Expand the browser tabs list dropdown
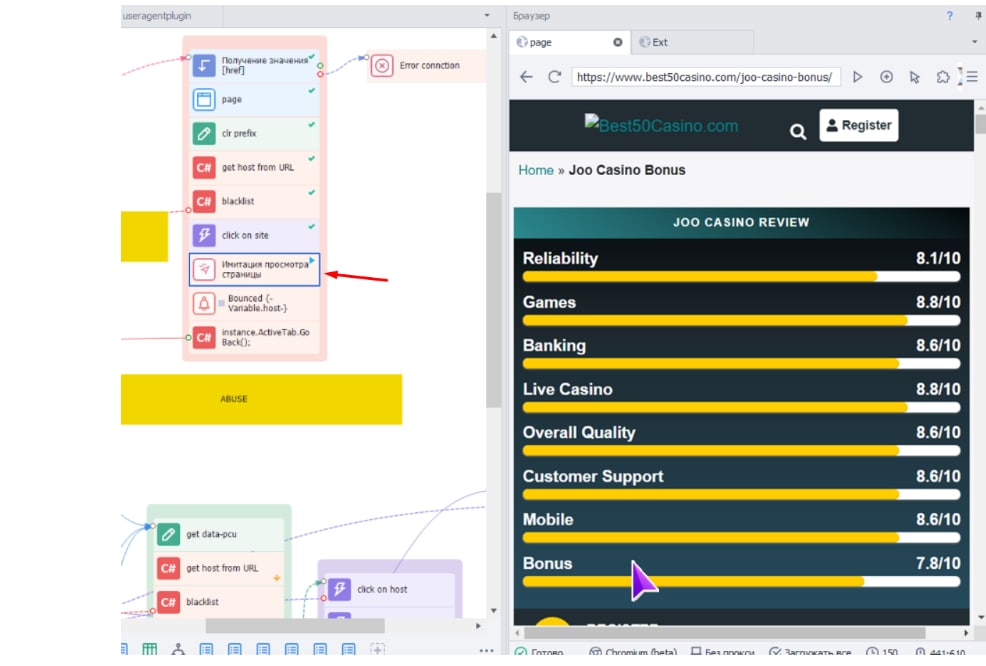This screenshot has height=666, width=986. click(x=973, y=43)
